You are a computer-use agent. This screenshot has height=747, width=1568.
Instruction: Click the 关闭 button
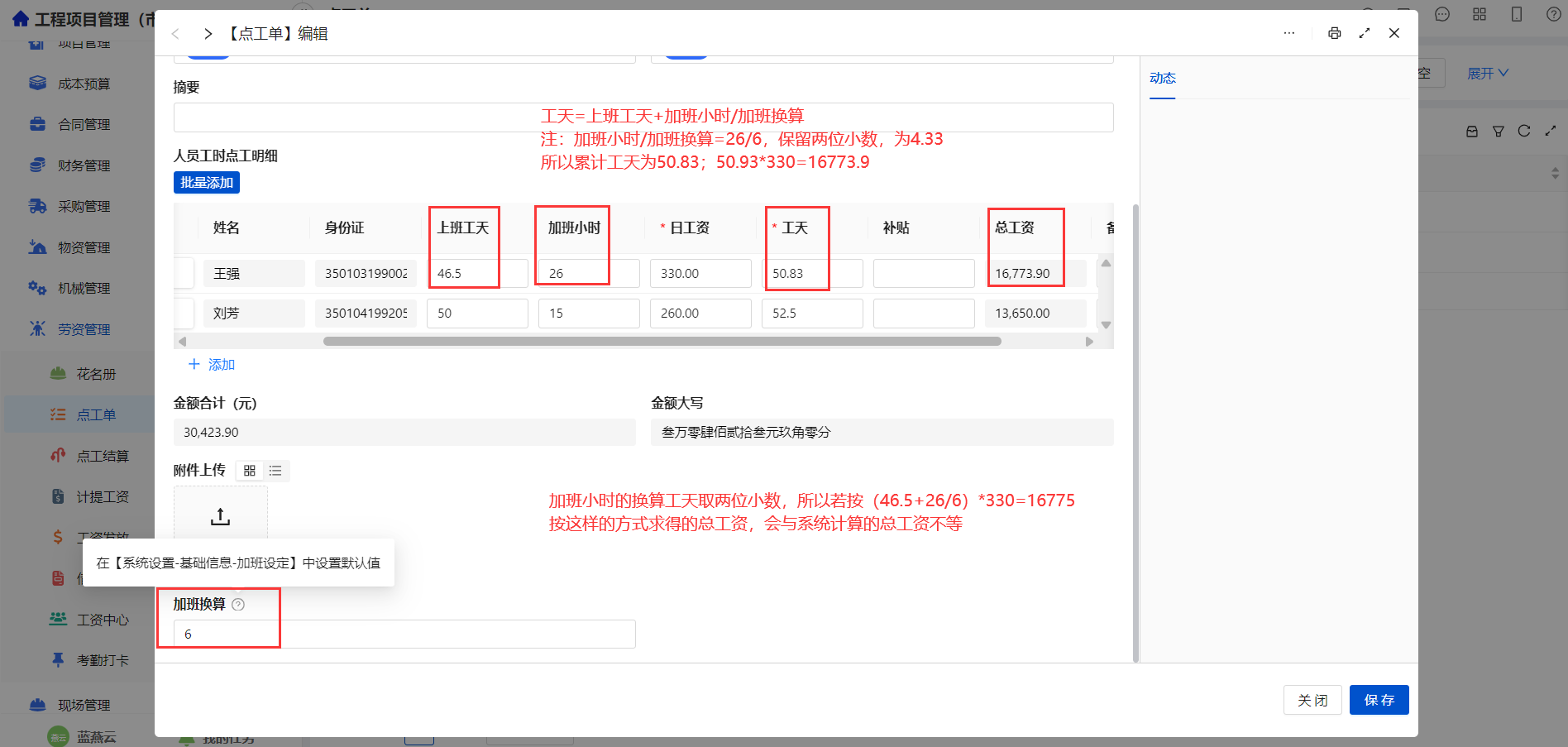(x=1312, y=700)
